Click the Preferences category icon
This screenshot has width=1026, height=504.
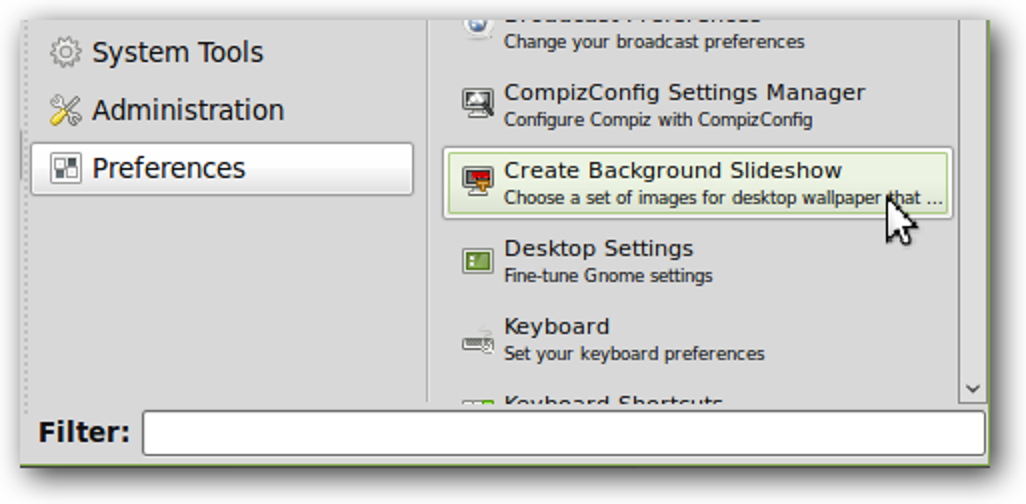[x=66, y=168]
